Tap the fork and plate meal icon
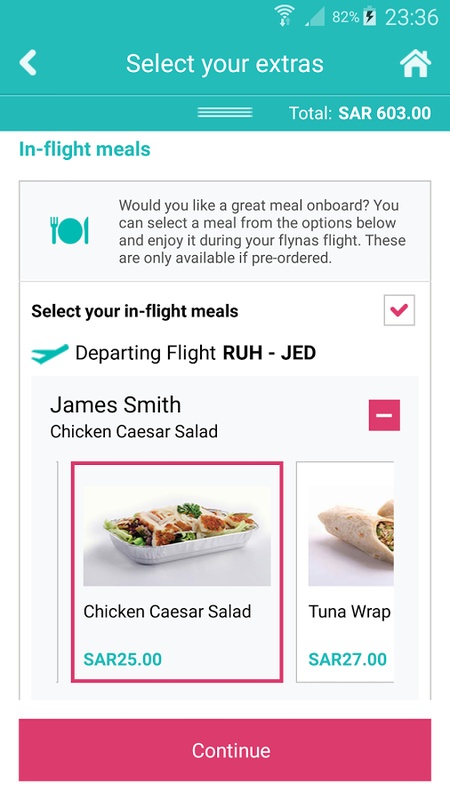This screenshot has width=450, height=800. [x=69, y=231]
